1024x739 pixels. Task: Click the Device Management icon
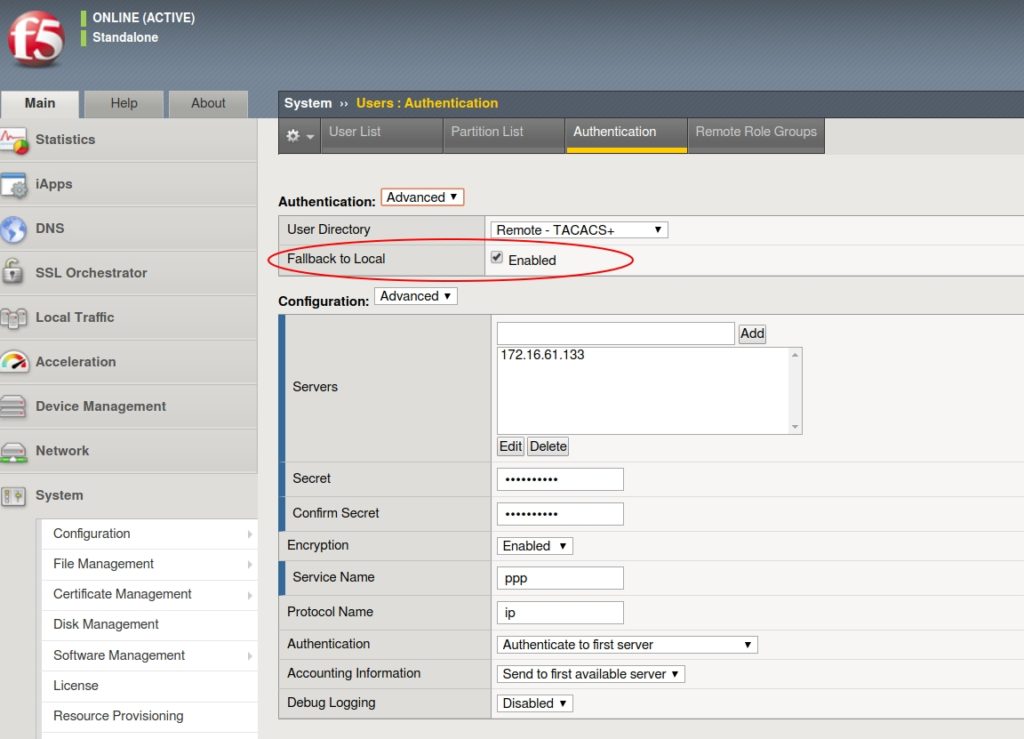click(x=13, y=406)
